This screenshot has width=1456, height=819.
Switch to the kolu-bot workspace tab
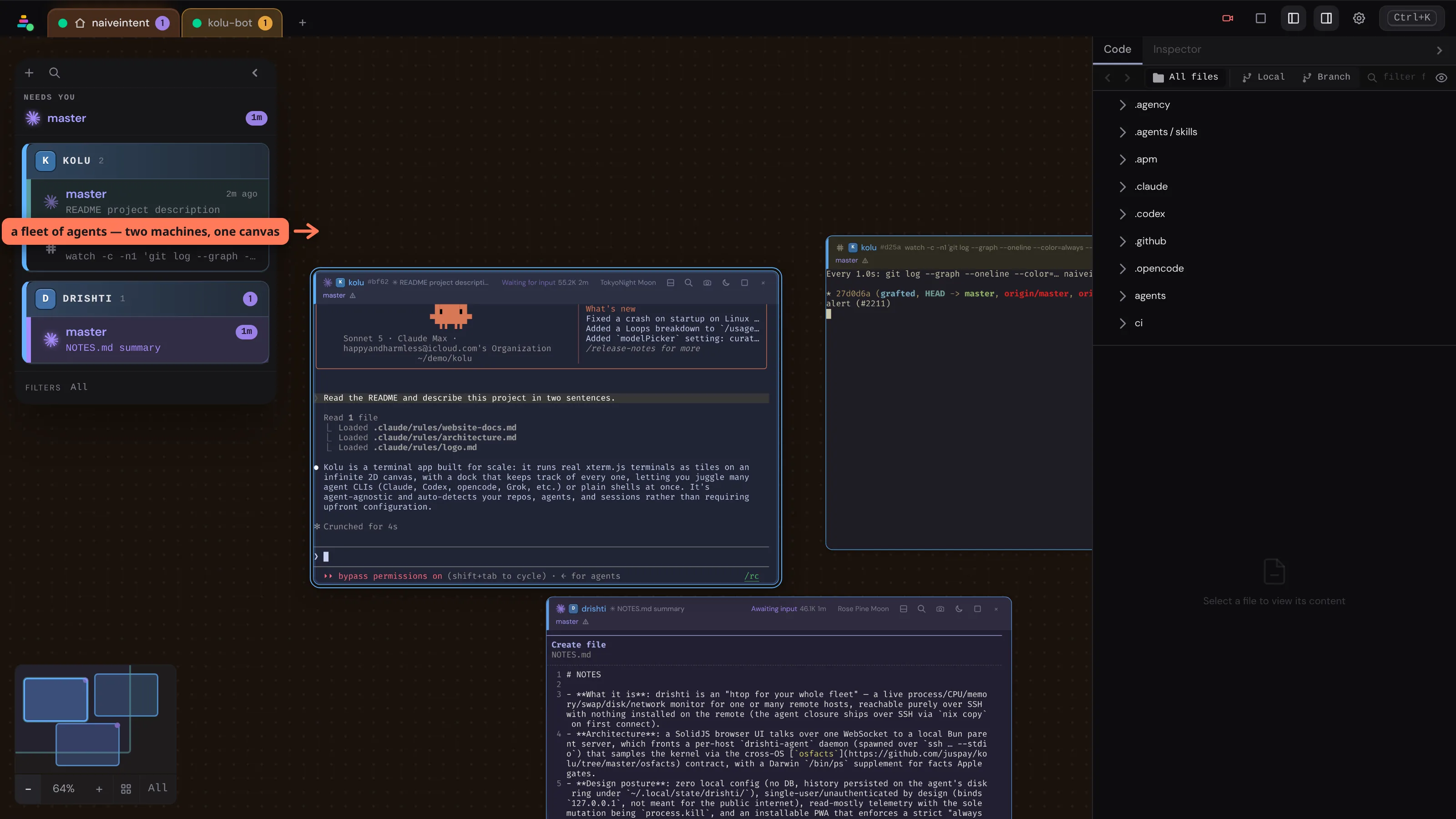[x=232, y=23]
